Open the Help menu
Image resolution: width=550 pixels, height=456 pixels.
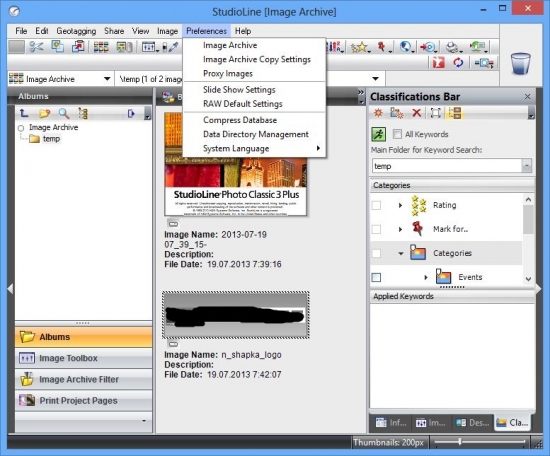243,31
